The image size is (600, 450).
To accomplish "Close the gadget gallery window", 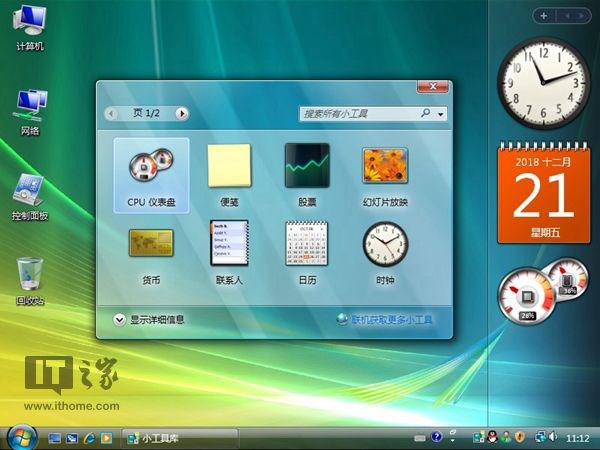I will tap(432, 86).
